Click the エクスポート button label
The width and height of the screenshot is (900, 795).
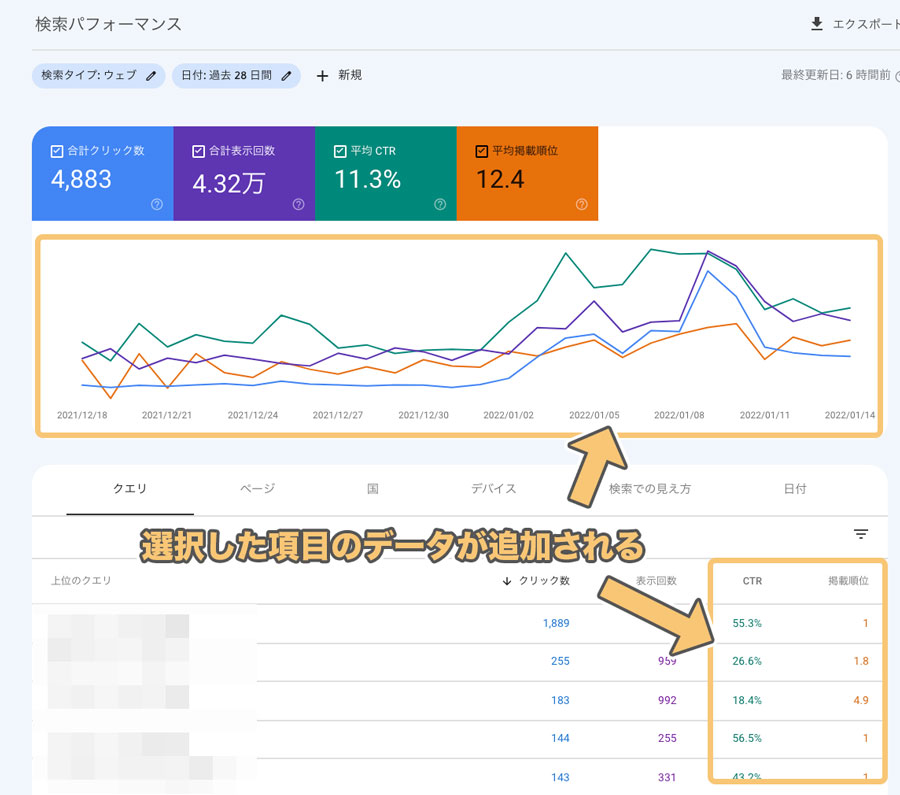pyautogui.click(x=866, y=24)
